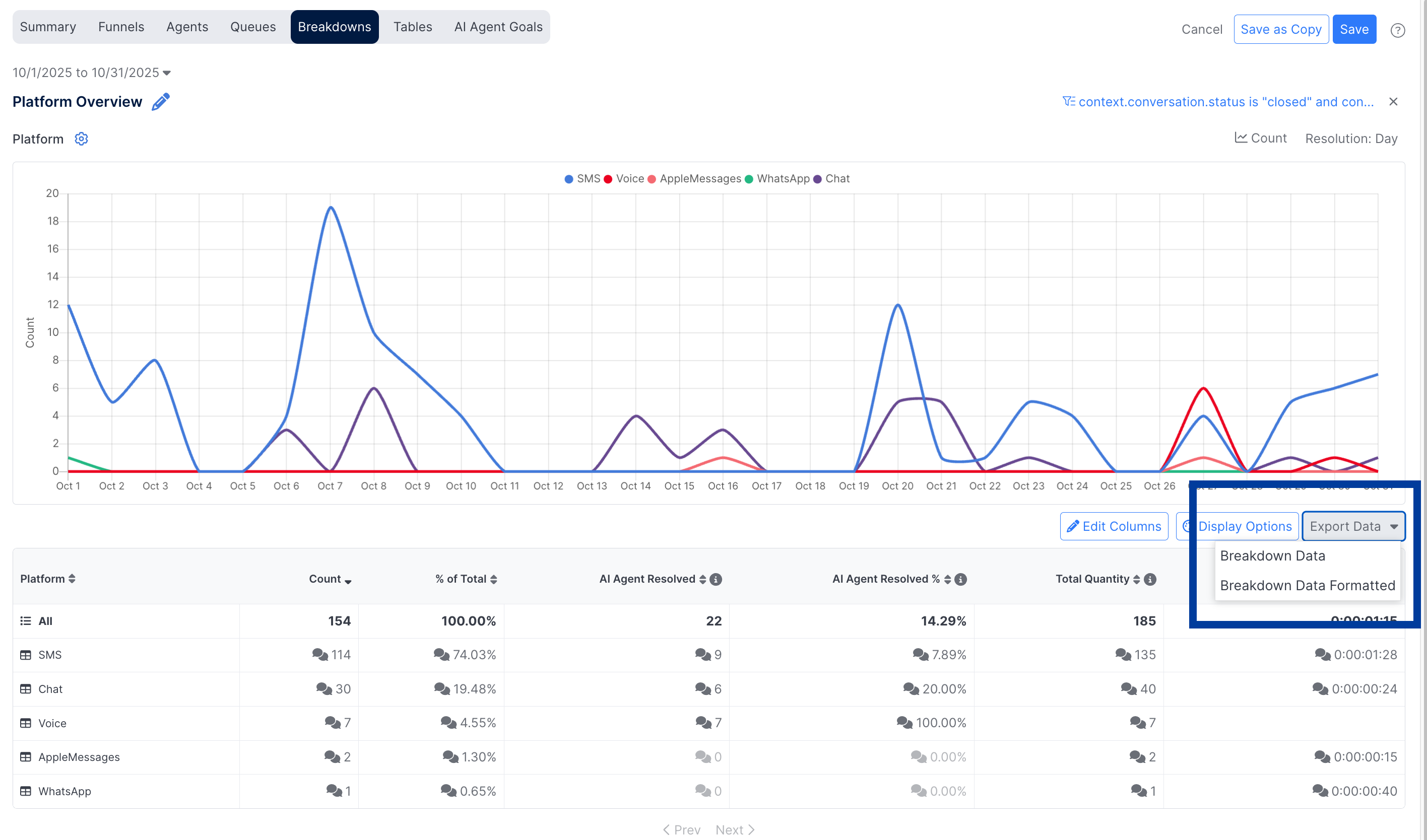Screen dimensions: 1427x840
Task: Click the list icon on All row
Action: pos(26,621)
